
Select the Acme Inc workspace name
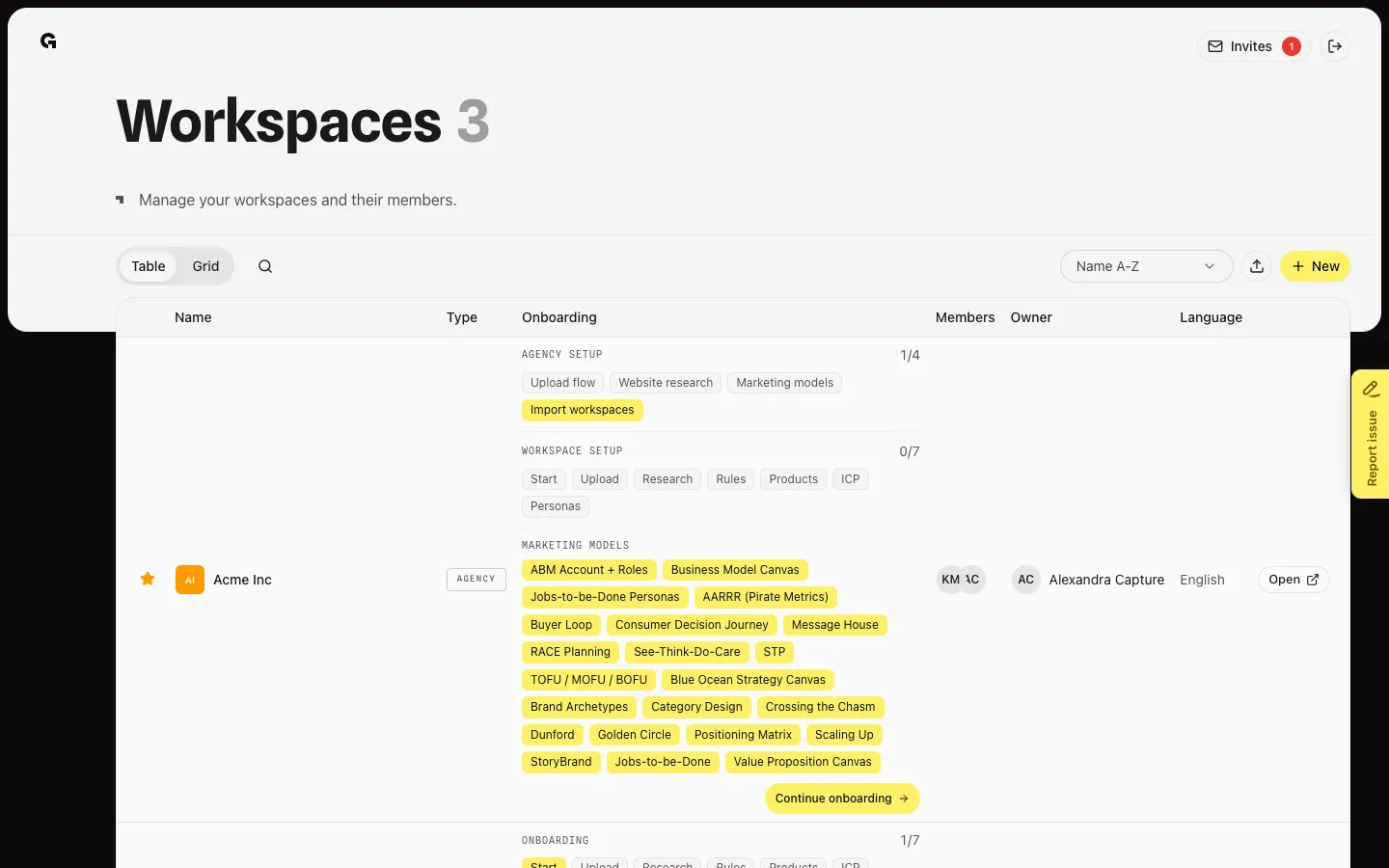pyautogui.click(x=242, y=580)
